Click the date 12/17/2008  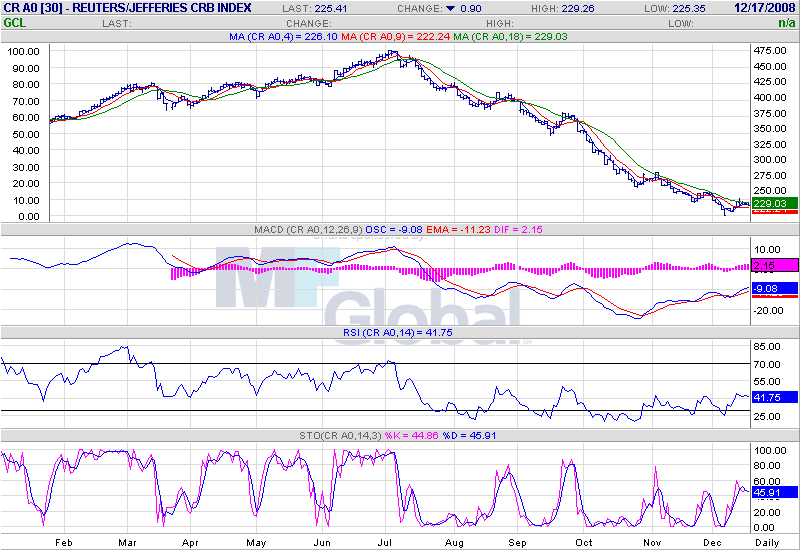764,8
